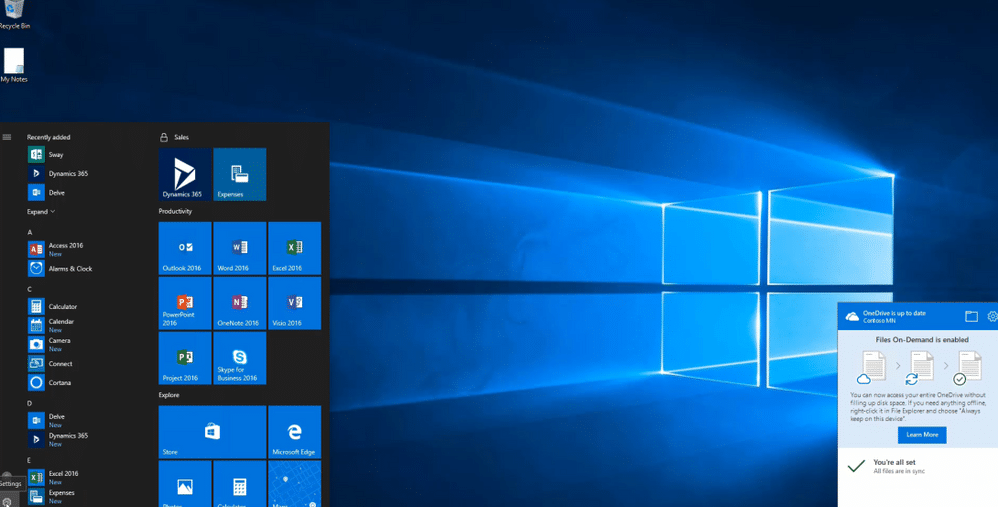Viewport: 998px width, 507px height.
Task: Open the PowerPoint 2016 tile
Action: pos(185,303)
